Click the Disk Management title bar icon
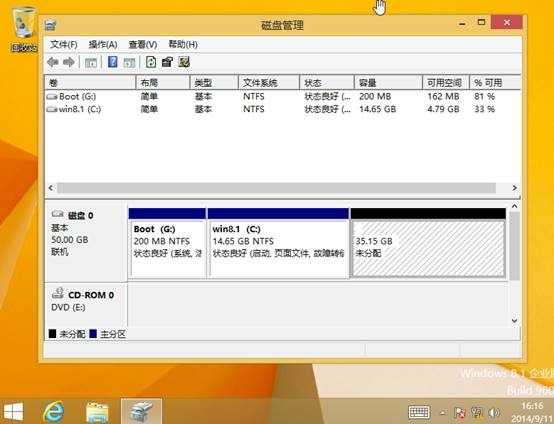 (x=51, y=26)
